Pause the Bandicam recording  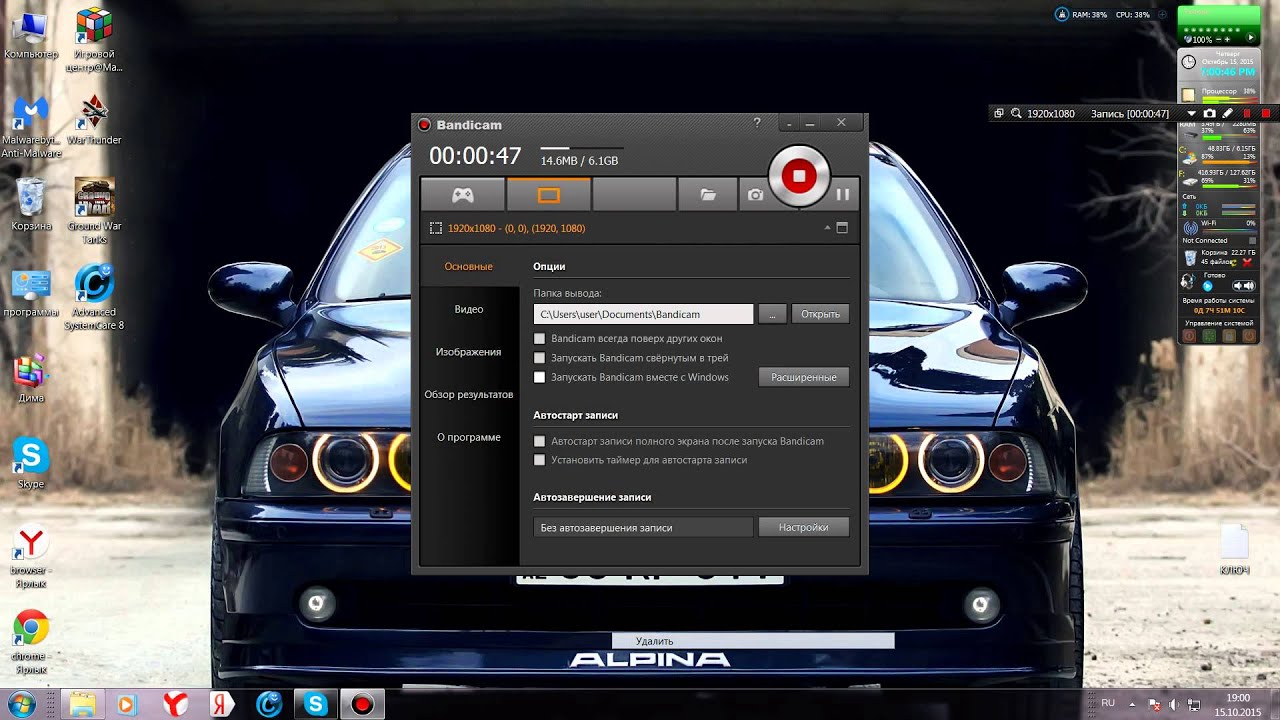[x=842, y=195]
